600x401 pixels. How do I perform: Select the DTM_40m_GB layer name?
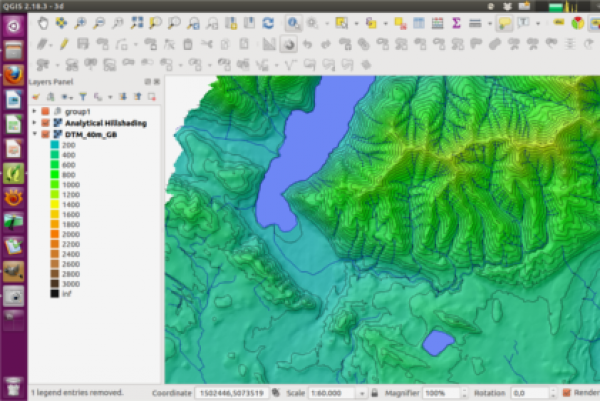[90, 133]
